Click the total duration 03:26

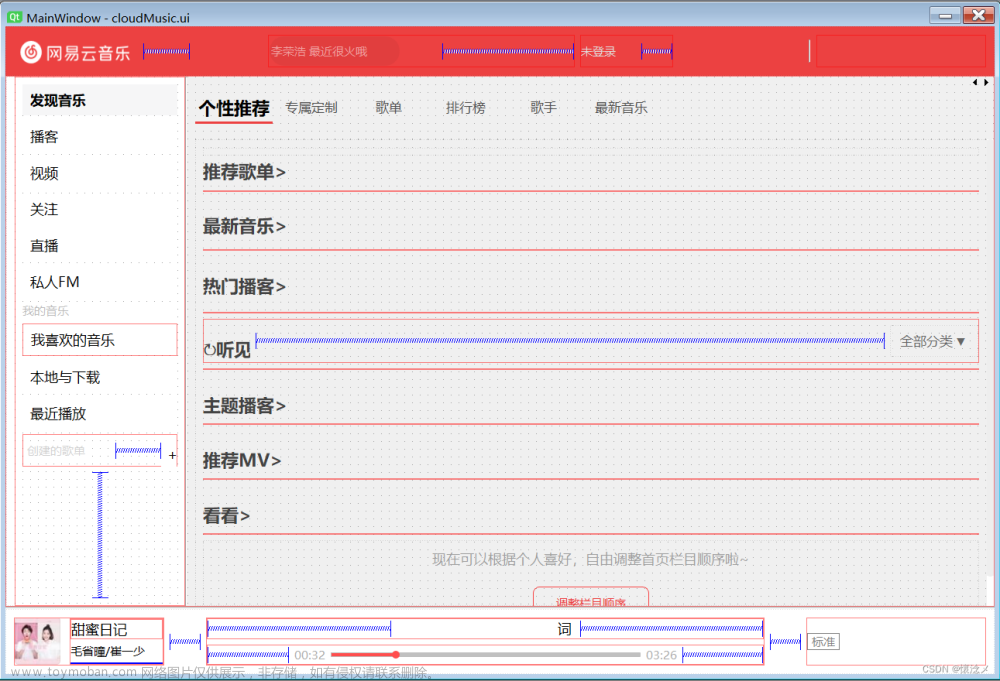[x=661, y=655]
